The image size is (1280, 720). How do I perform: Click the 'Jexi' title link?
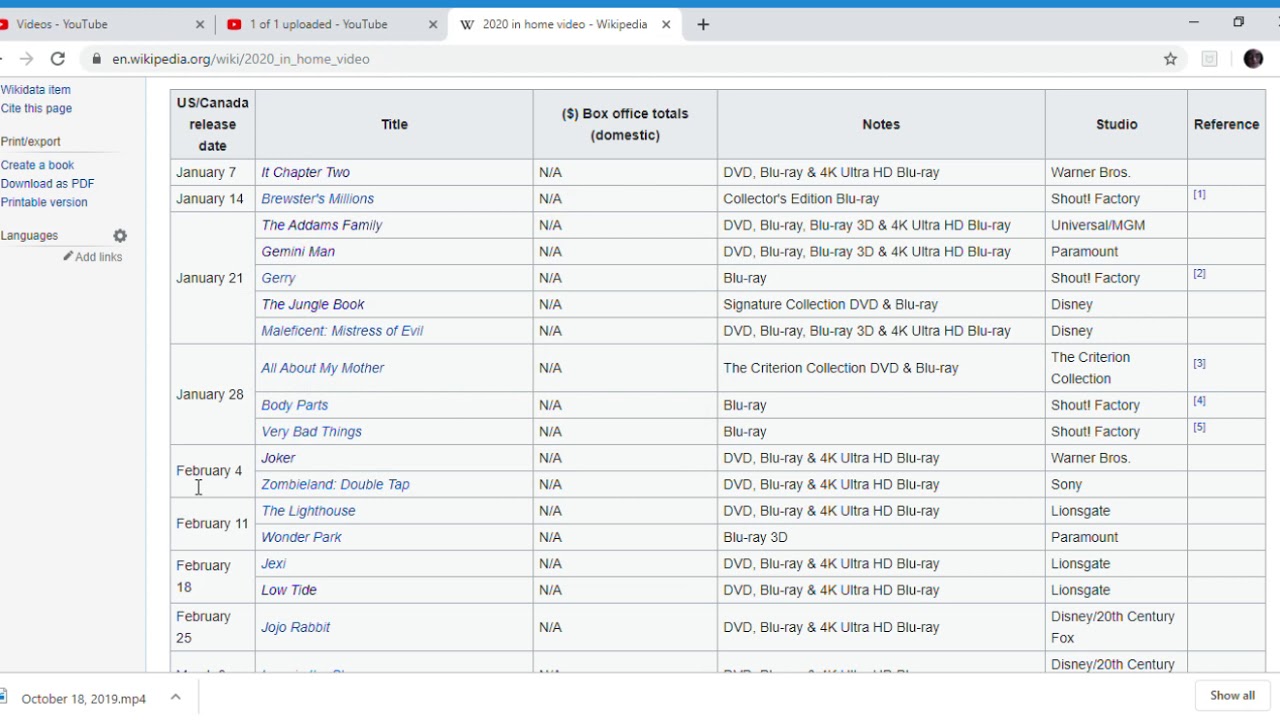273,564
